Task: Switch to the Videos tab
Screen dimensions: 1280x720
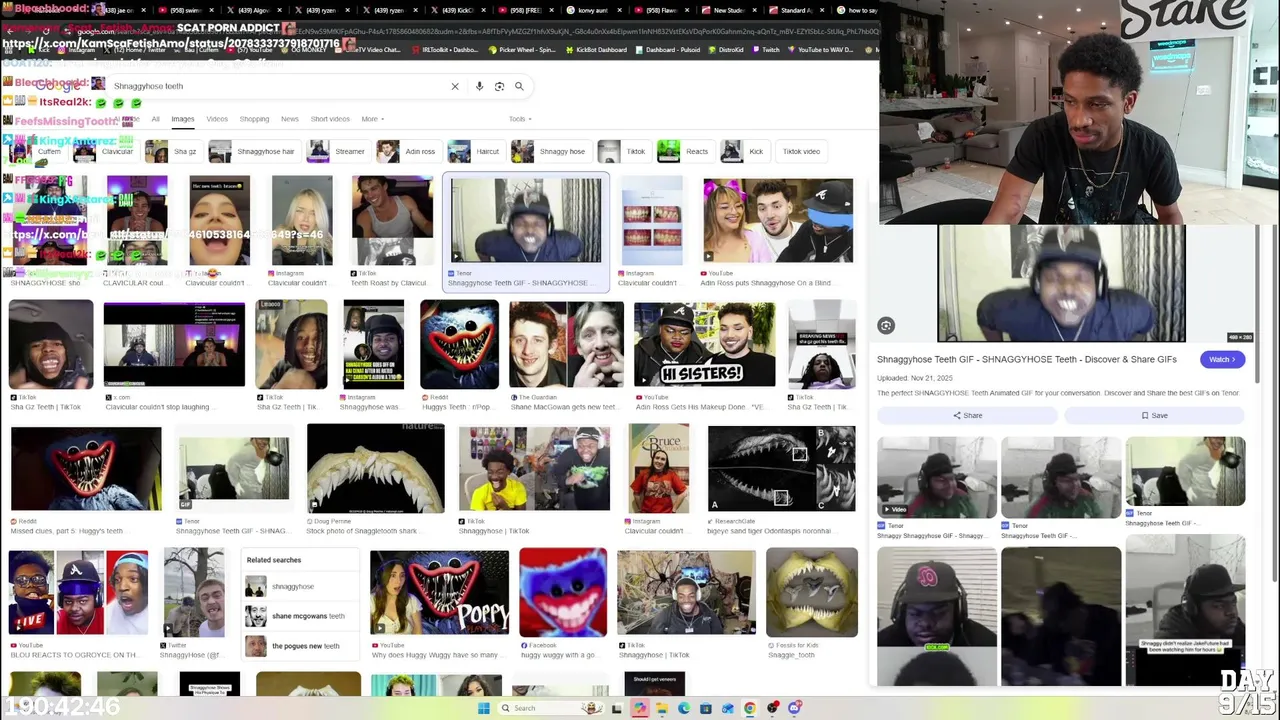Action: tap(217, 119)
